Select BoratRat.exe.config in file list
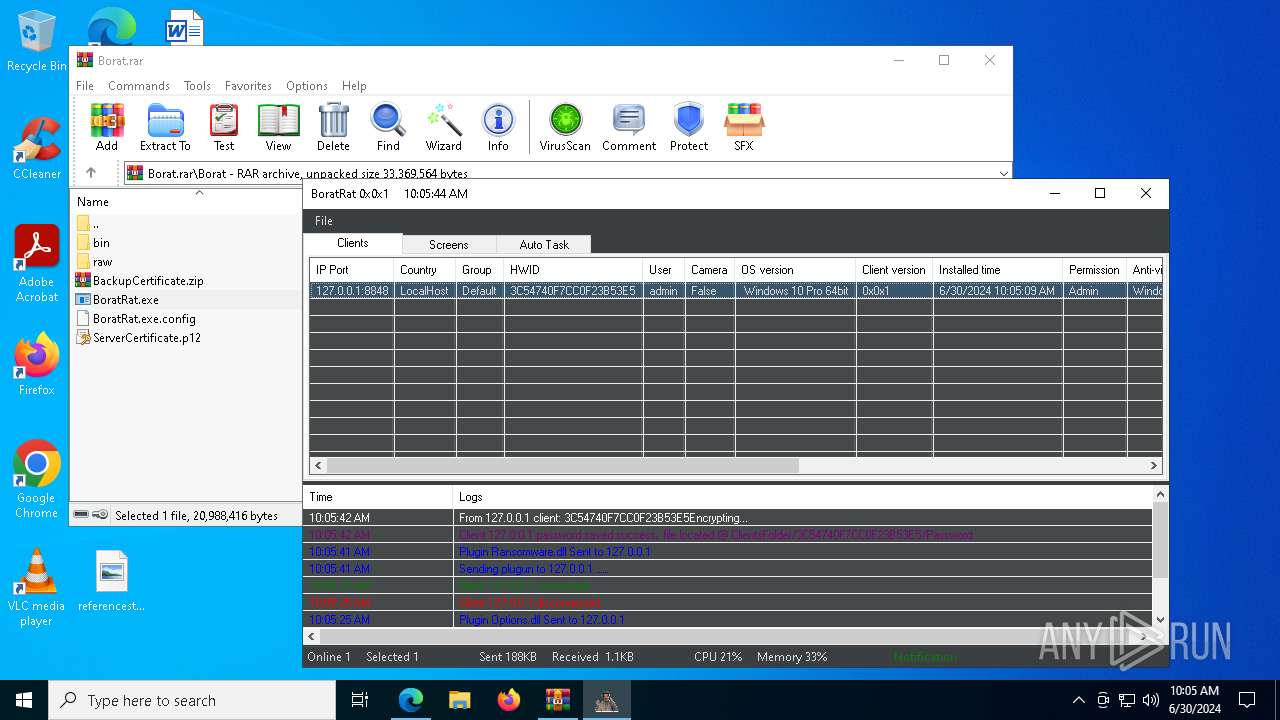The height and width of the screenshot is (720, 1280). 144,319
